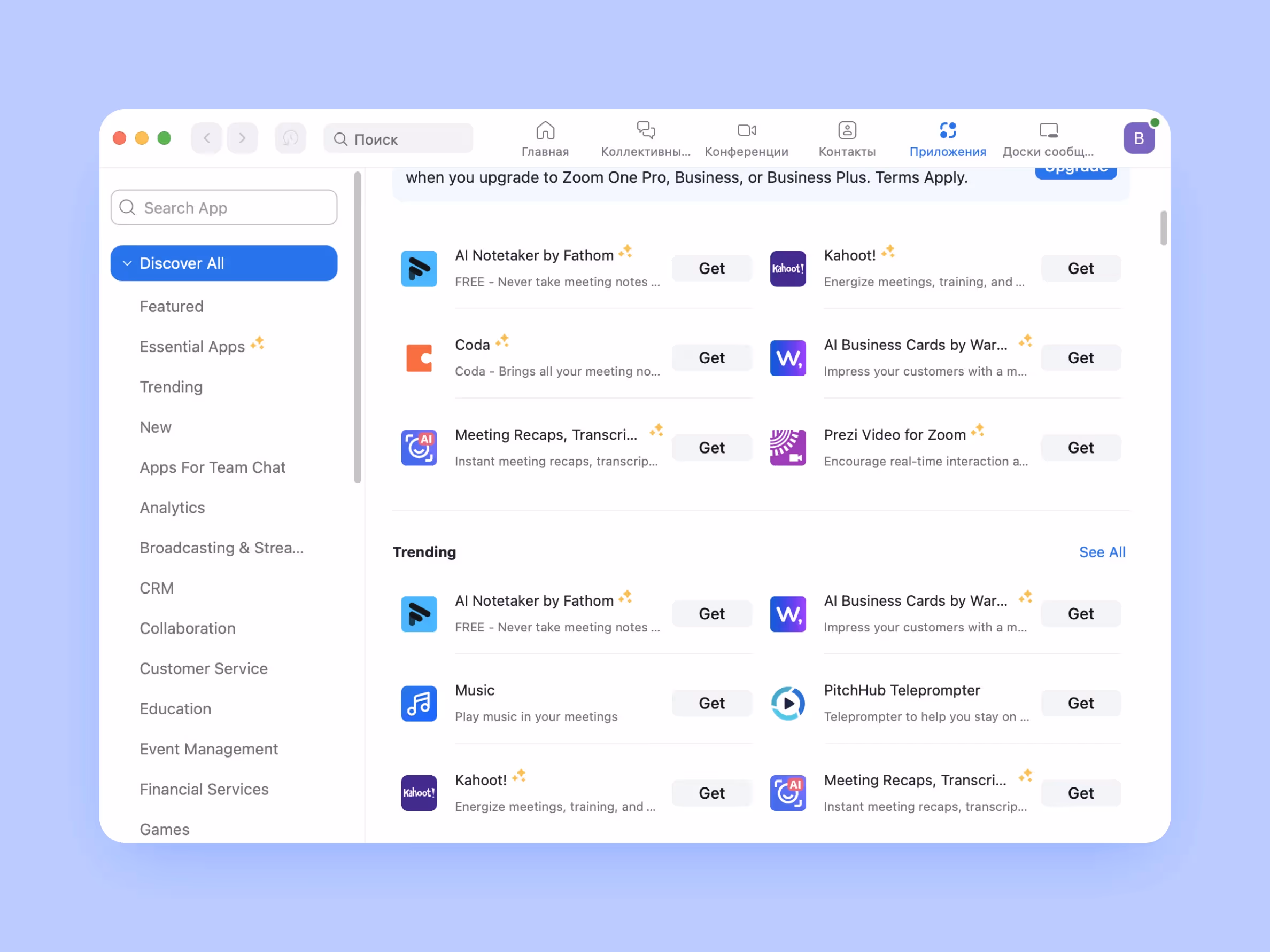
Task: Collapse the Discover All chevron
Action: click(x=127, y=263)
